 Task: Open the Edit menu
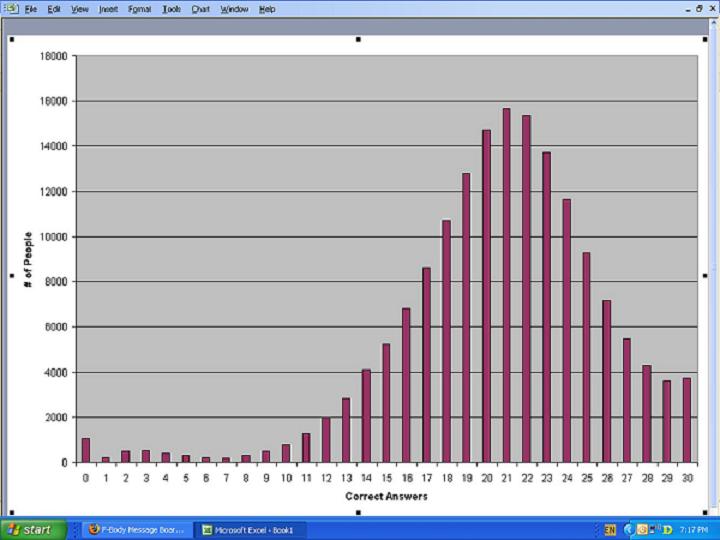pos(54,9)
